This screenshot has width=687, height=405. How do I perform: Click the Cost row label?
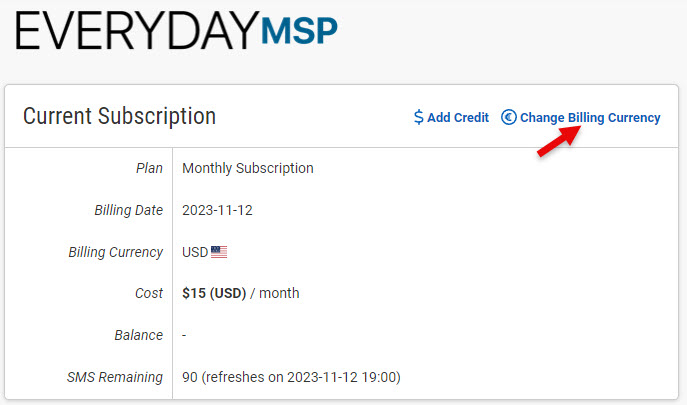(147, 293)
